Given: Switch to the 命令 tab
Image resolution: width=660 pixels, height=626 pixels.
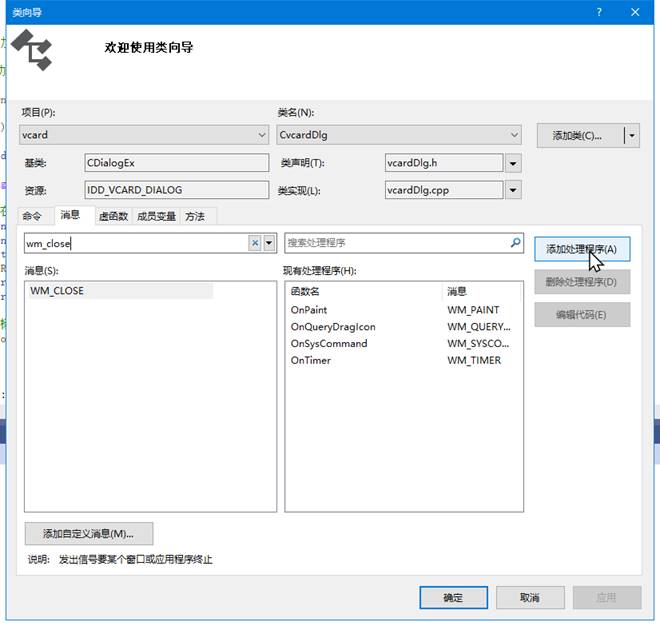Looking at the screenshot, I should click(33, 216).
